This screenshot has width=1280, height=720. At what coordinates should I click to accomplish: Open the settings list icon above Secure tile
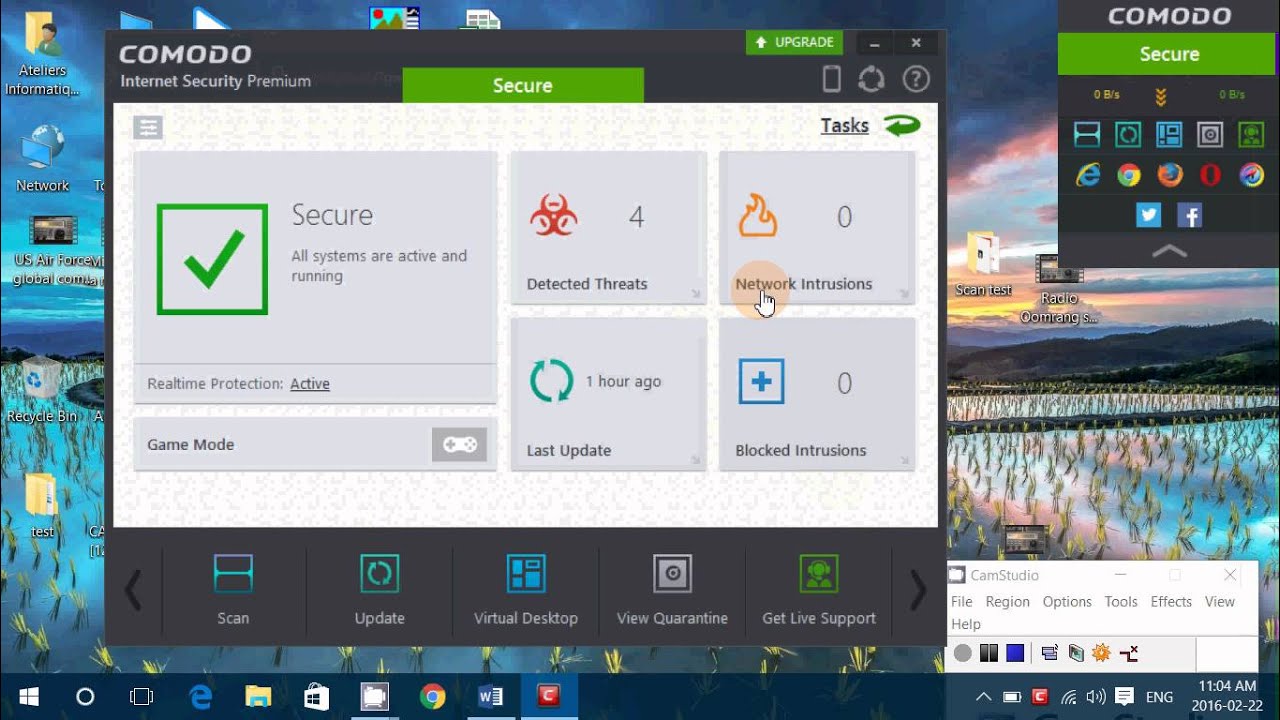[x=148, y=127]
